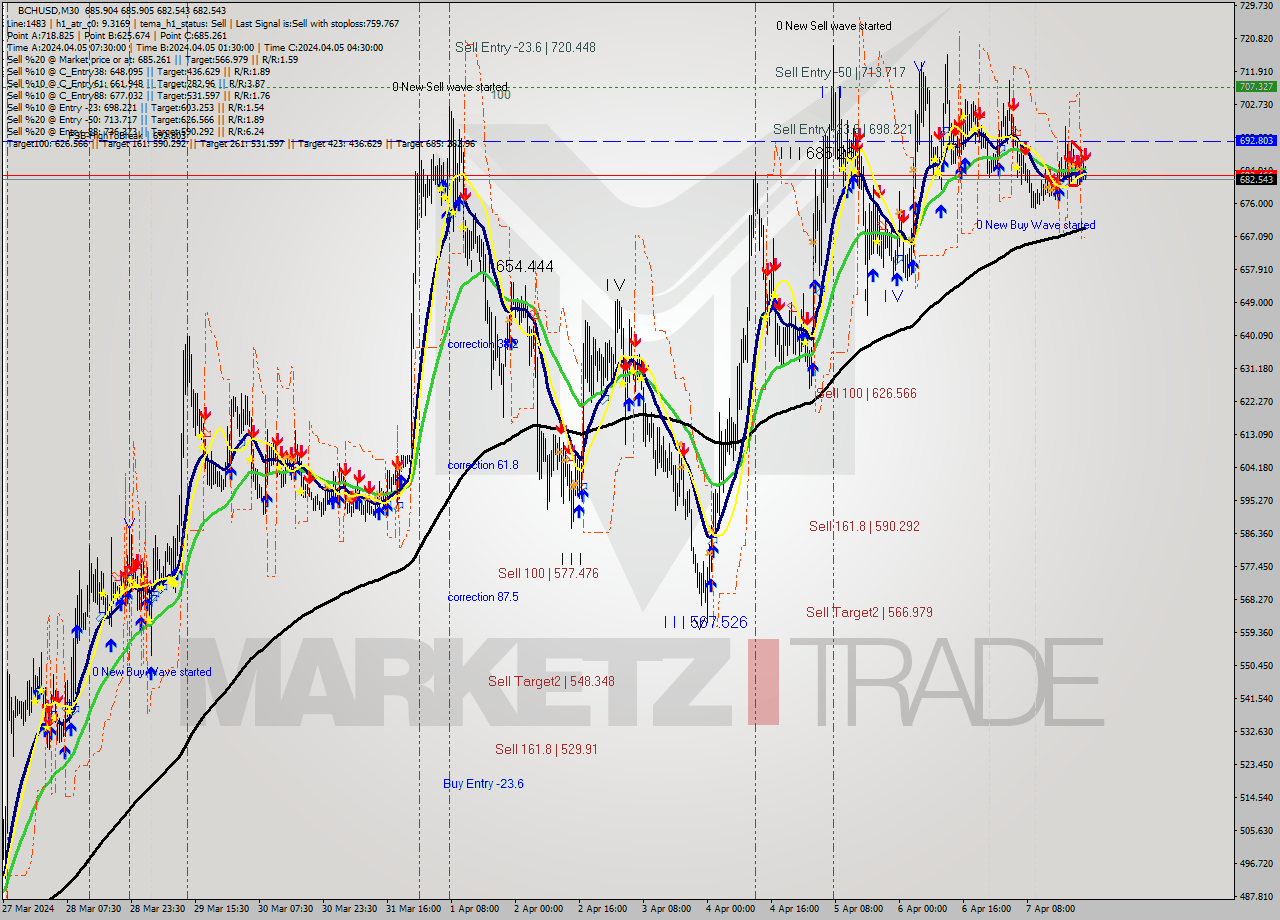
Task: Click the 'Sell 161.8 | 590.292' label
Action: click(864, 526)
